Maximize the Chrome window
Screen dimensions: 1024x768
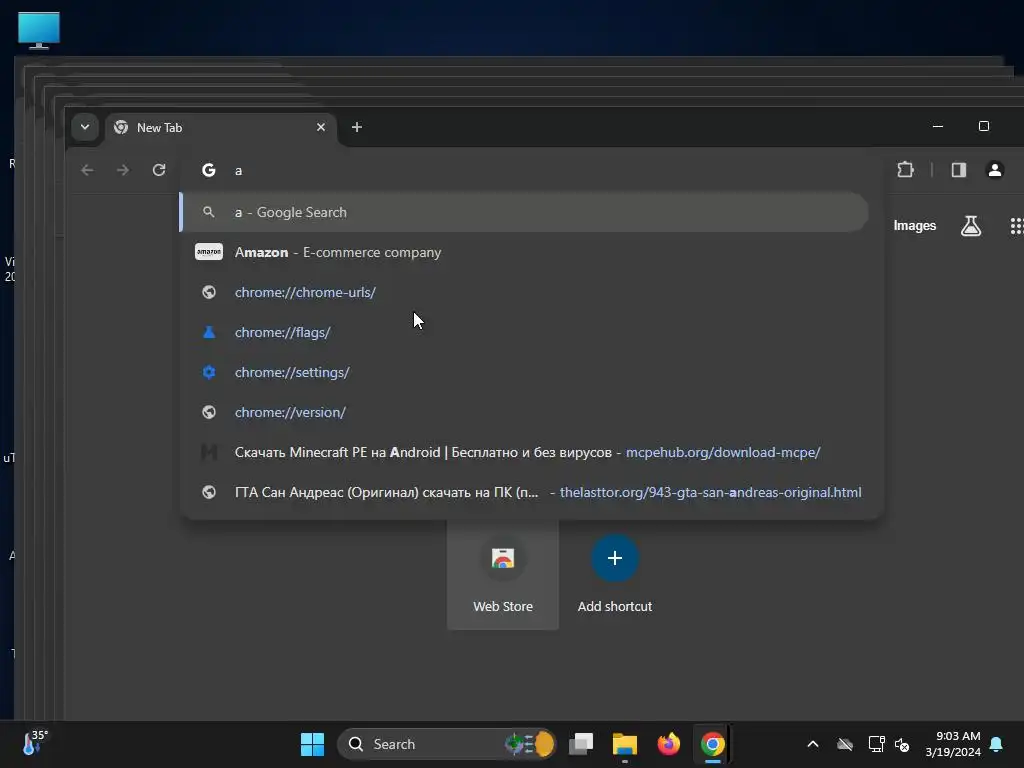pos(984,126)
